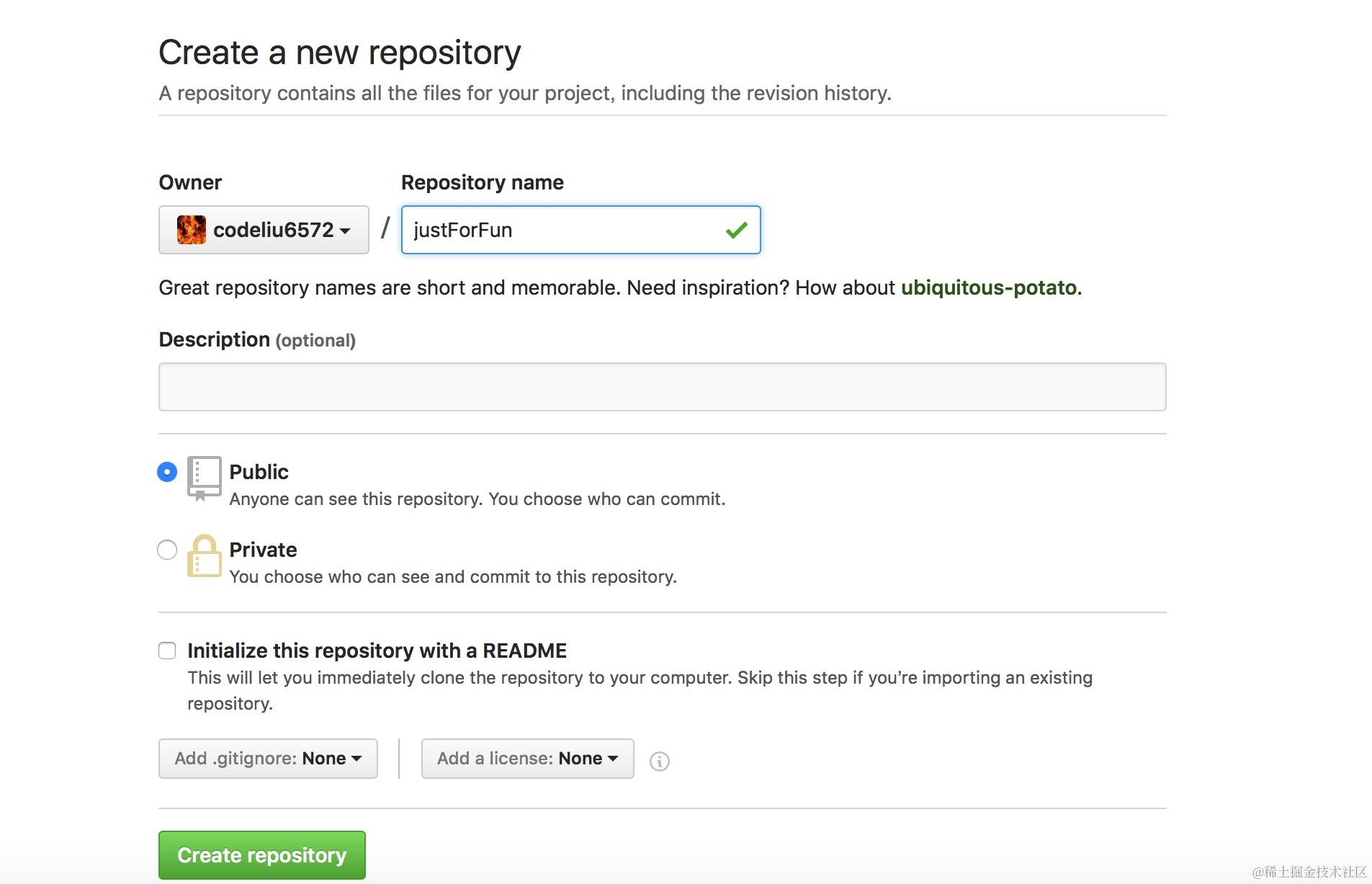Open the Owner codeliu6572 dropdown
The height and width of the screenshot is (884, 1372).
pos(264,230)
